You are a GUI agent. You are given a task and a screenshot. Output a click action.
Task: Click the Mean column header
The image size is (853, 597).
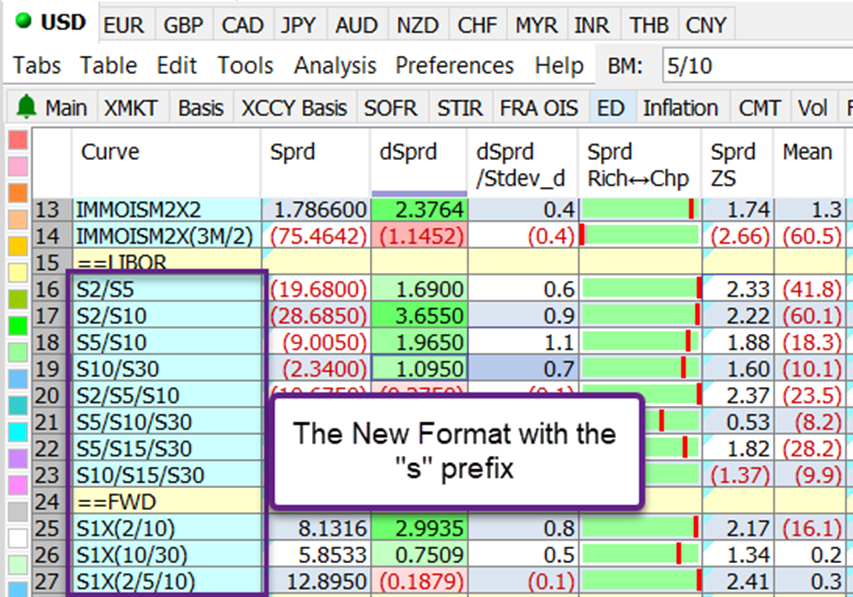809,163
